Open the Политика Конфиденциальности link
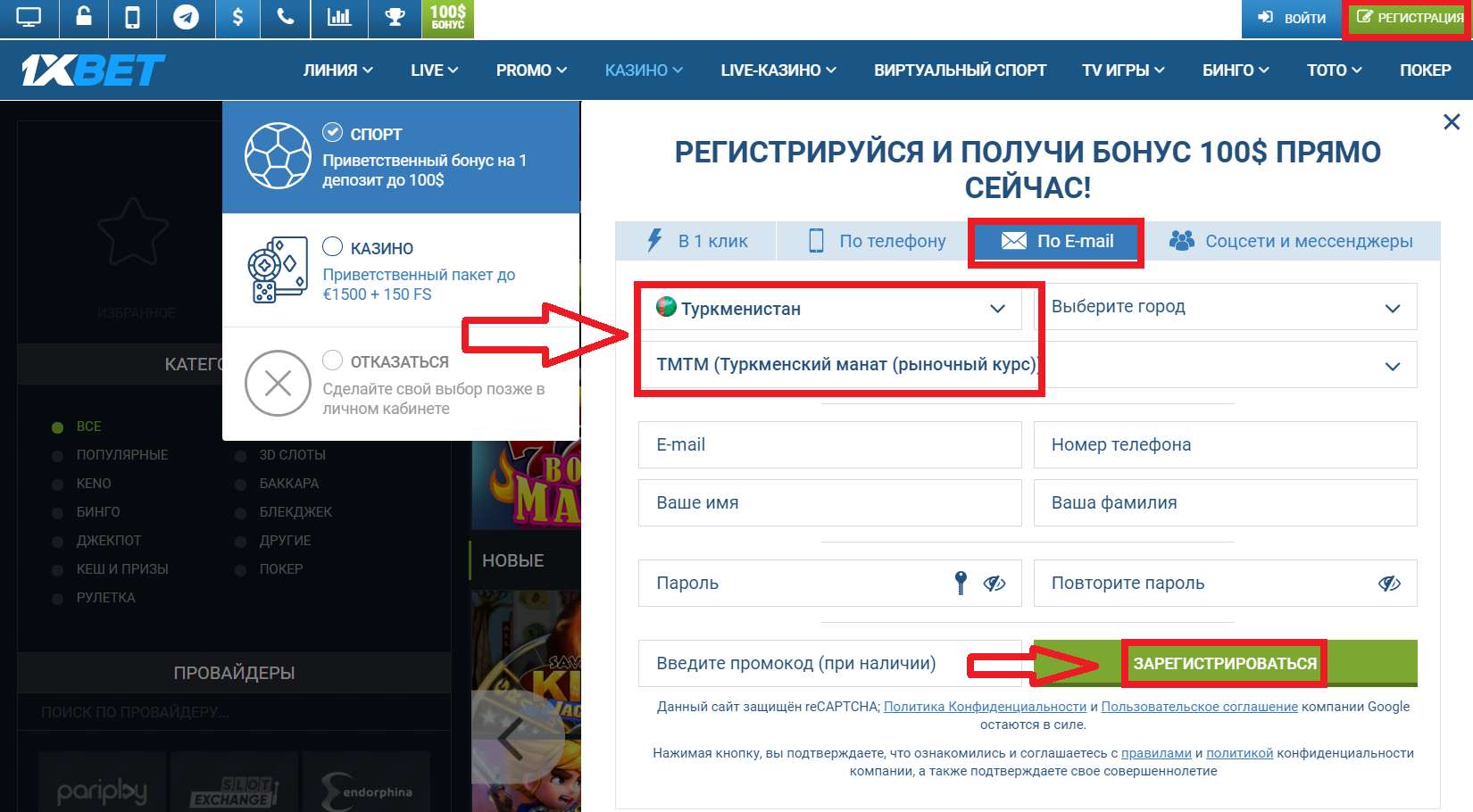This screenshot has height=812, width=1473. point(985,707)
